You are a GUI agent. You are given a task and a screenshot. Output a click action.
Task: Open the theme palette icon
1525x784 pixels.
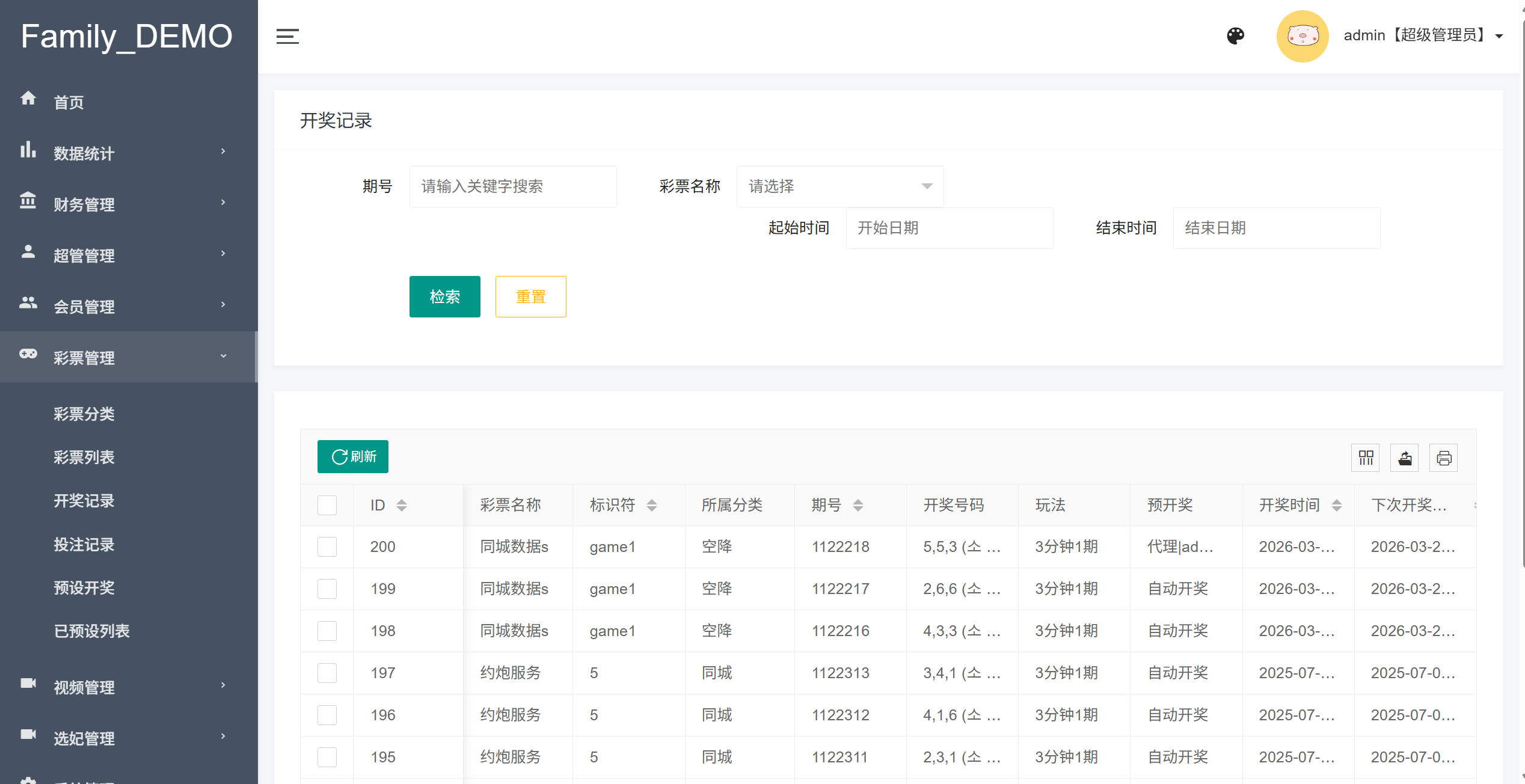[1235, 36]
